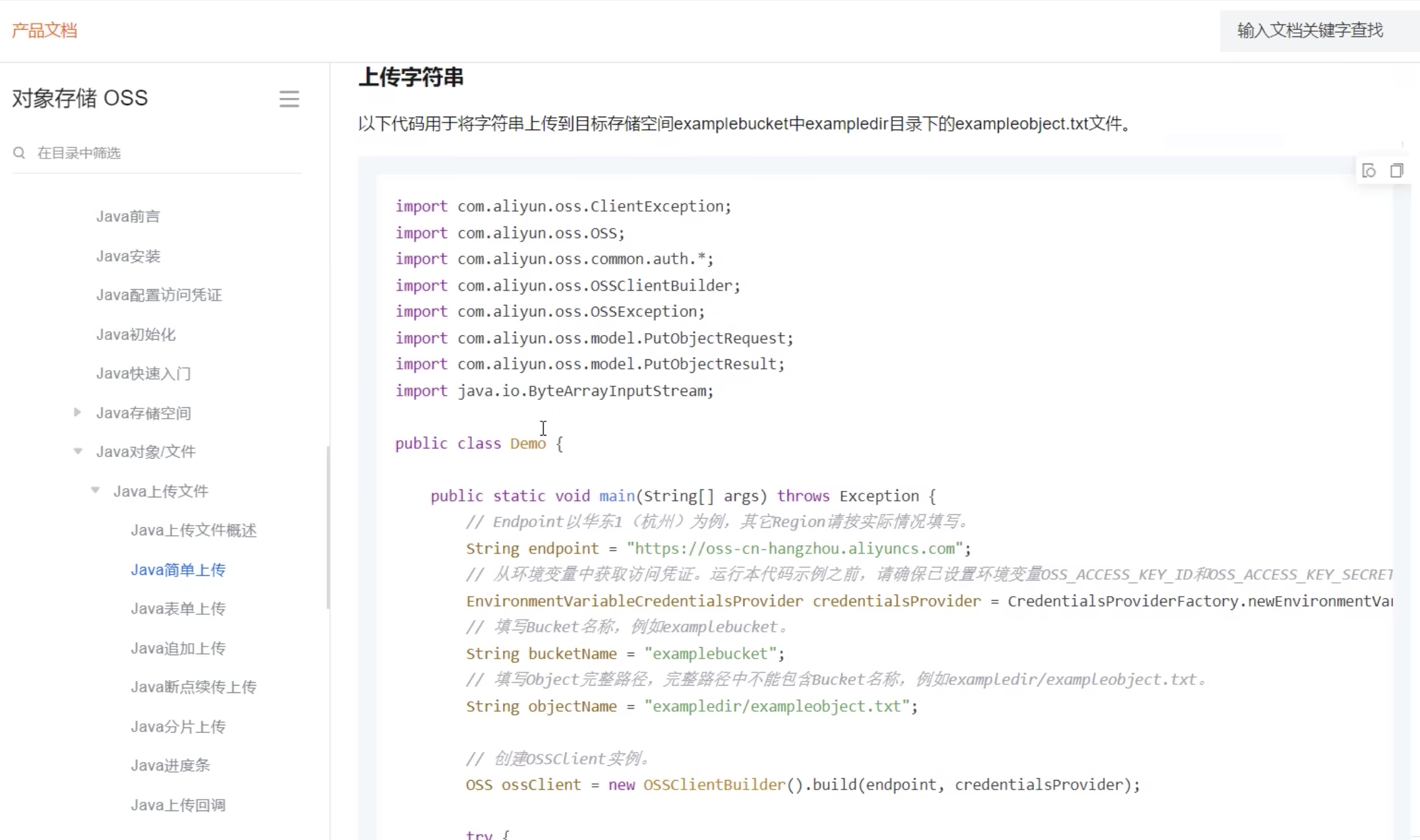Collapse the Java上传文件 subsection arrow
The height and width of the screenshot is (840, 1420).
[x=95, y=491]
